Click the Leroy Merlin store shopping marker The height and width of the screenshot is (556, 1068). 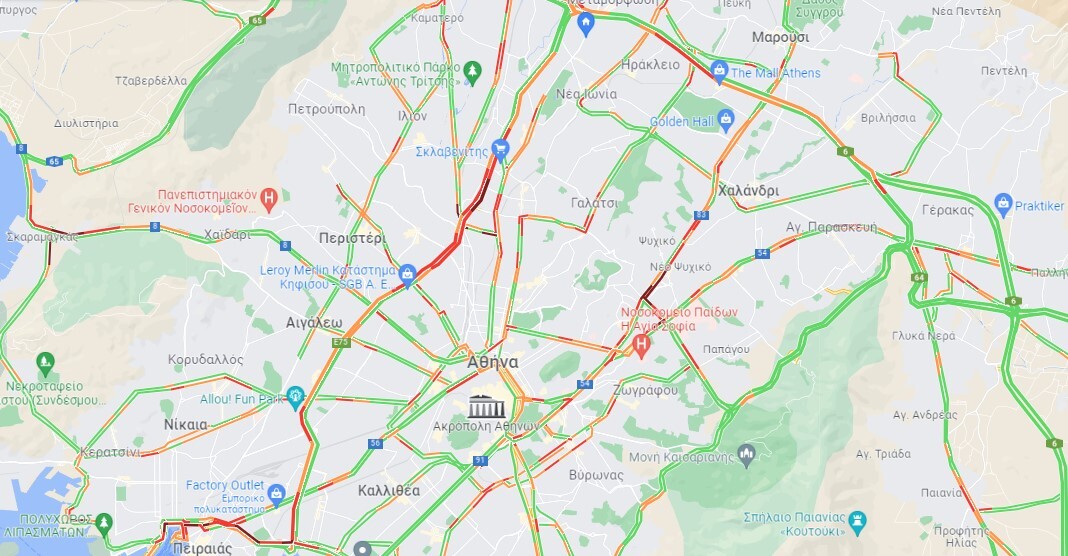[408, 275]
